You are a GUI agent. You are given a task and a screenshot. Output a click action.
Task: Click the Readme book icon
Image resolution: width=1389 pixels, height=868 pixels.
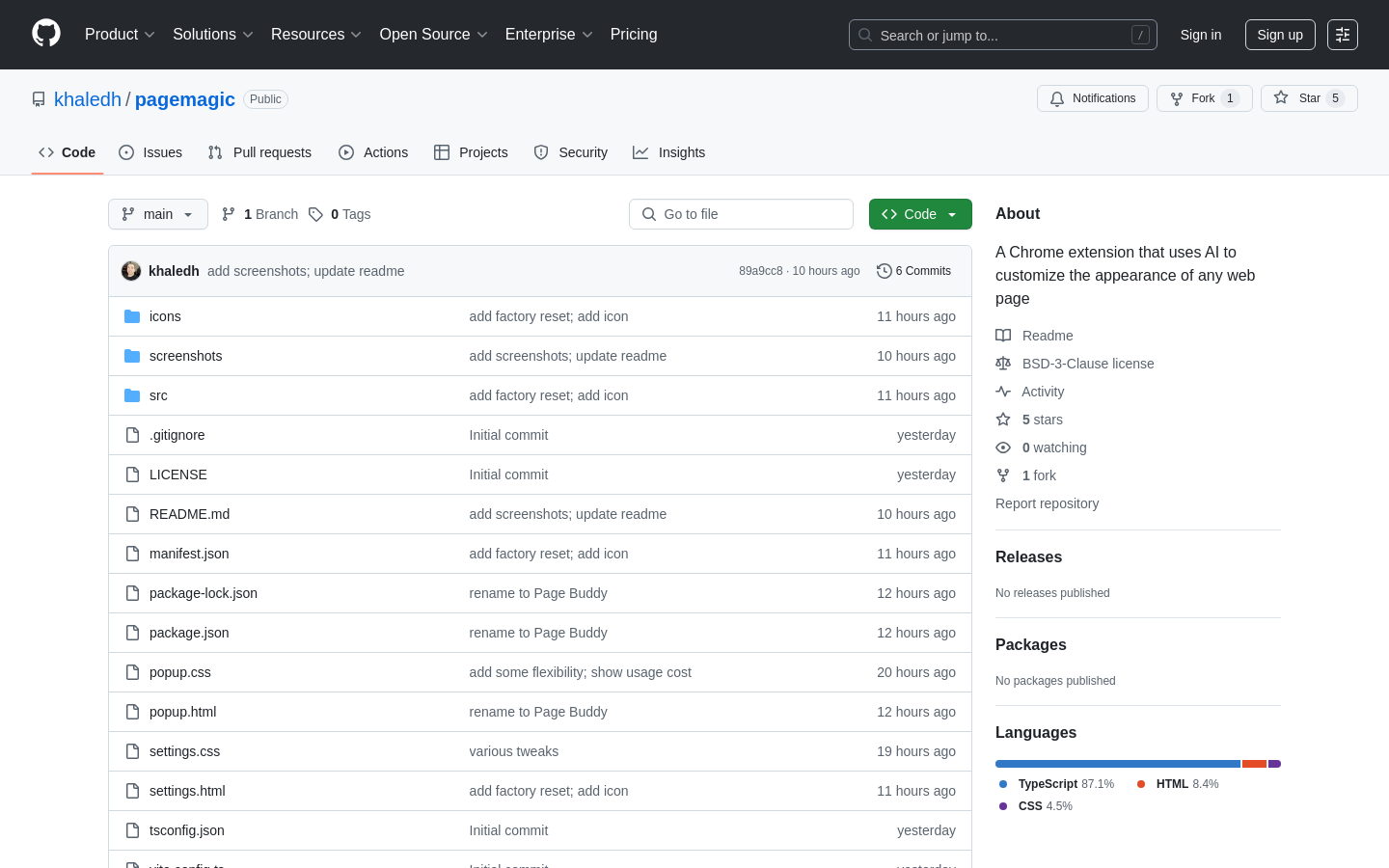tap(1003, 336)
